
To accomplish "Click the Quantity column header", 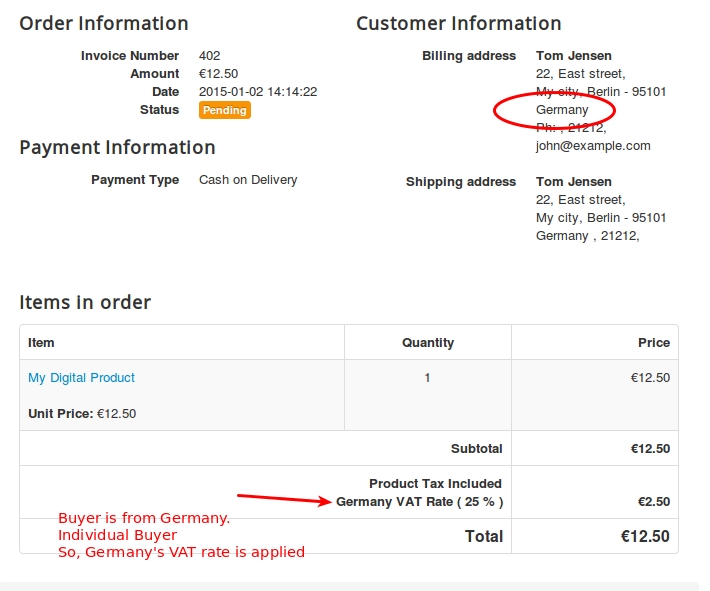I will tap(428, 343).
